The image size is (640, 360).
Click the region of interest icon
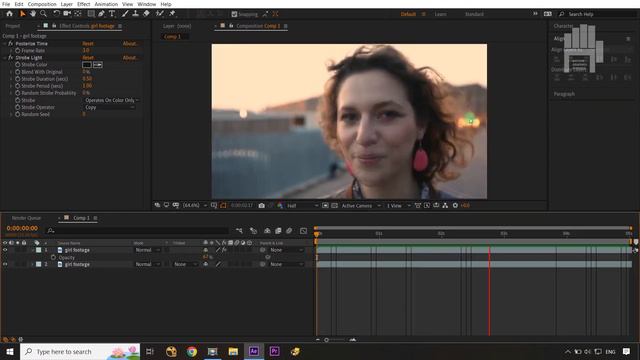pyautogui.click(x=325, y=206)
